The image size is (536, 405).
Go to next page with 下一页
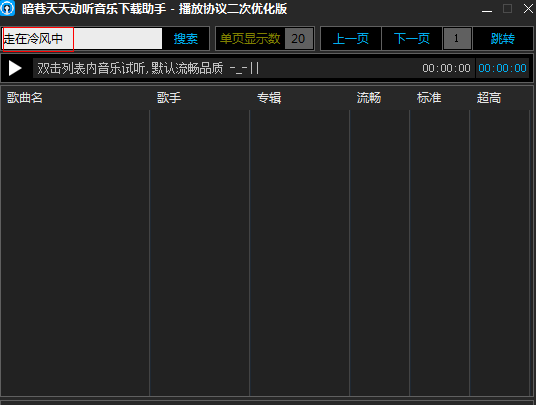[412, 39]
